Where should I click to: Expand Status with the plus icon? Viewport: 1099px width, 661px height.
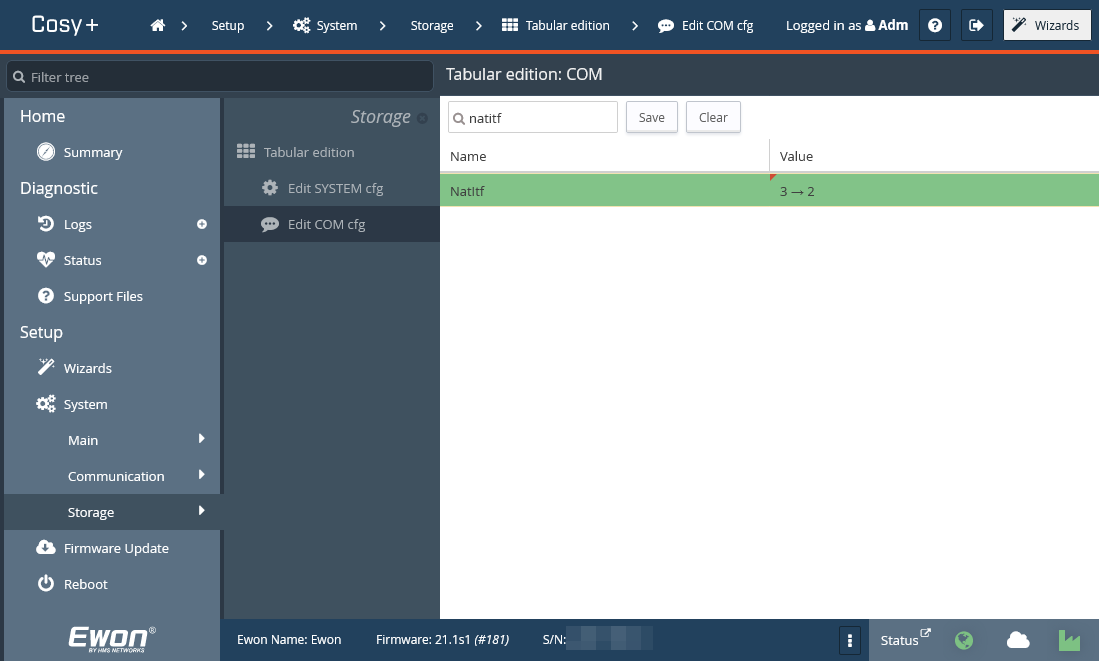(202, 260)
